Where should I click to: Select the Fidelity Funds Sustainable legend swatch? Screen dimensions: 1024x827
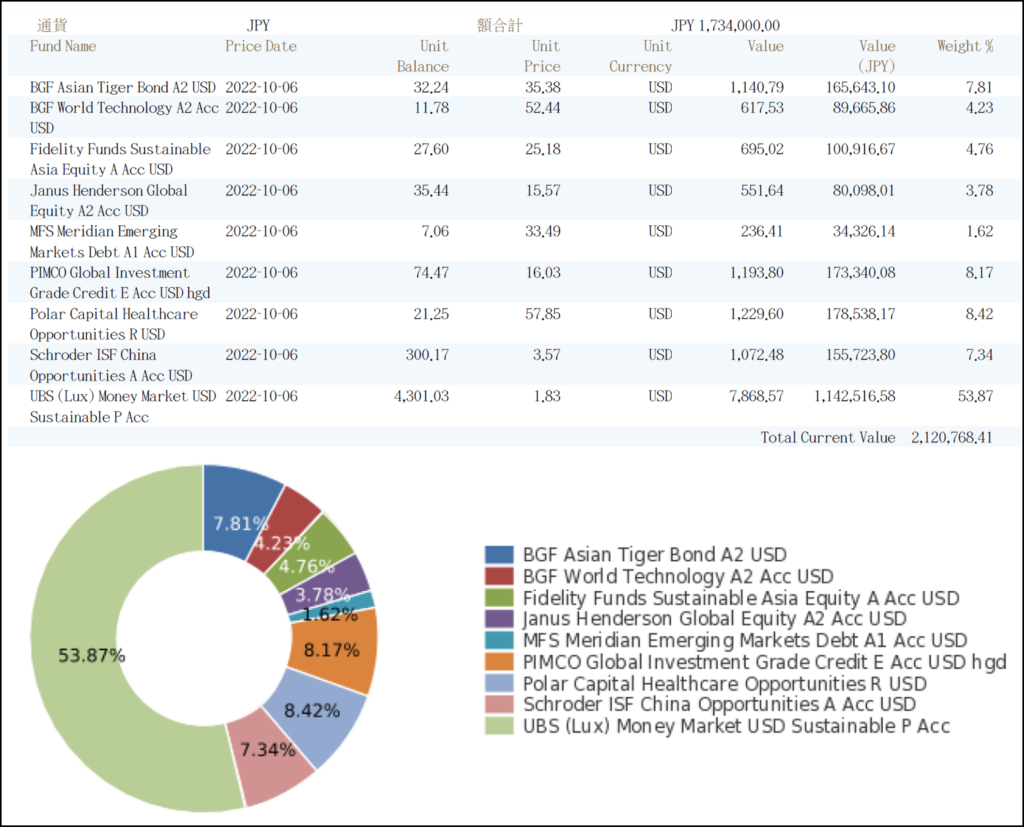(499, 598)
